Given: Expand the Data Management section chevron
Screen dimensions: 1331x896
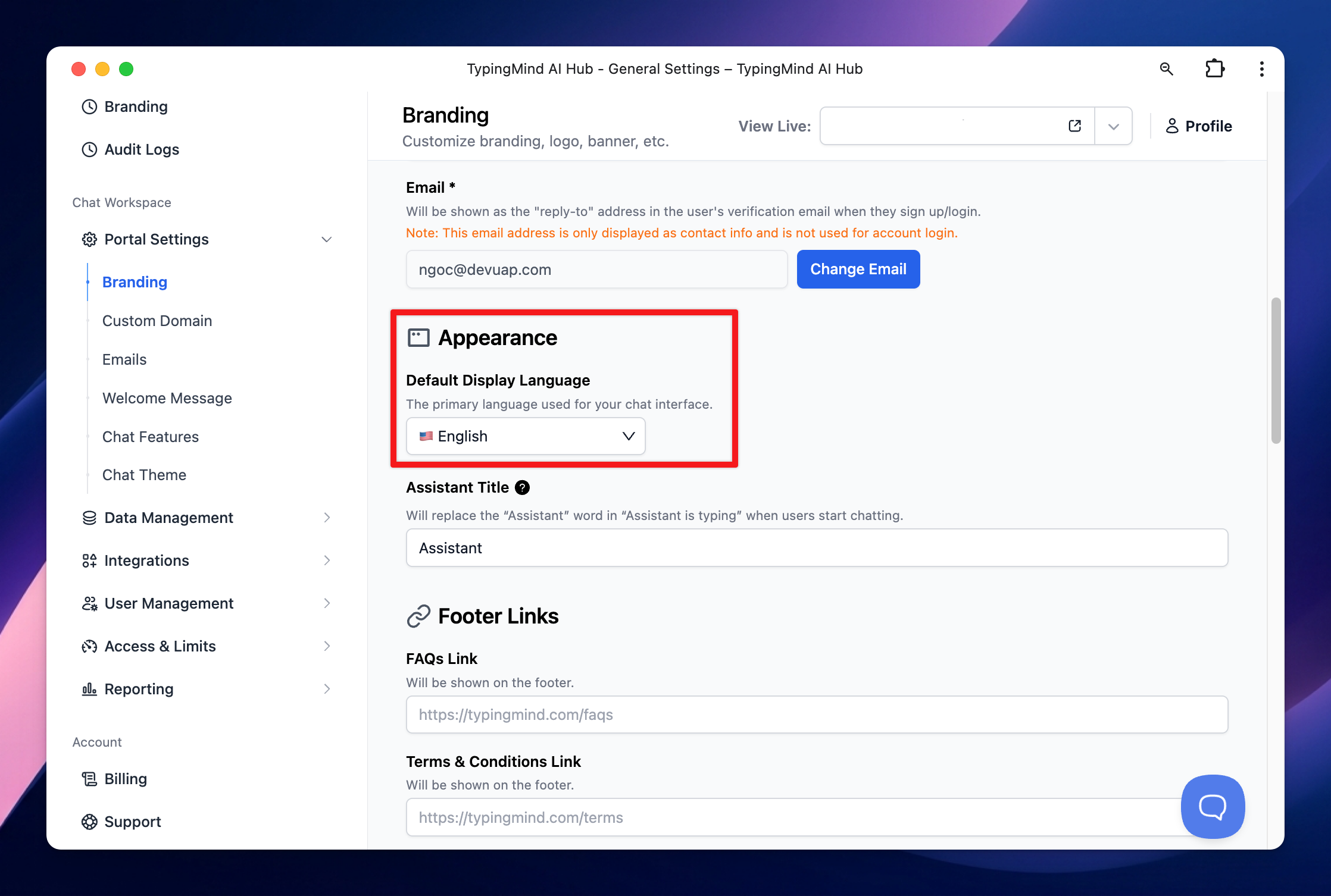Looking at the screenshot, I should tap(327, 518).
